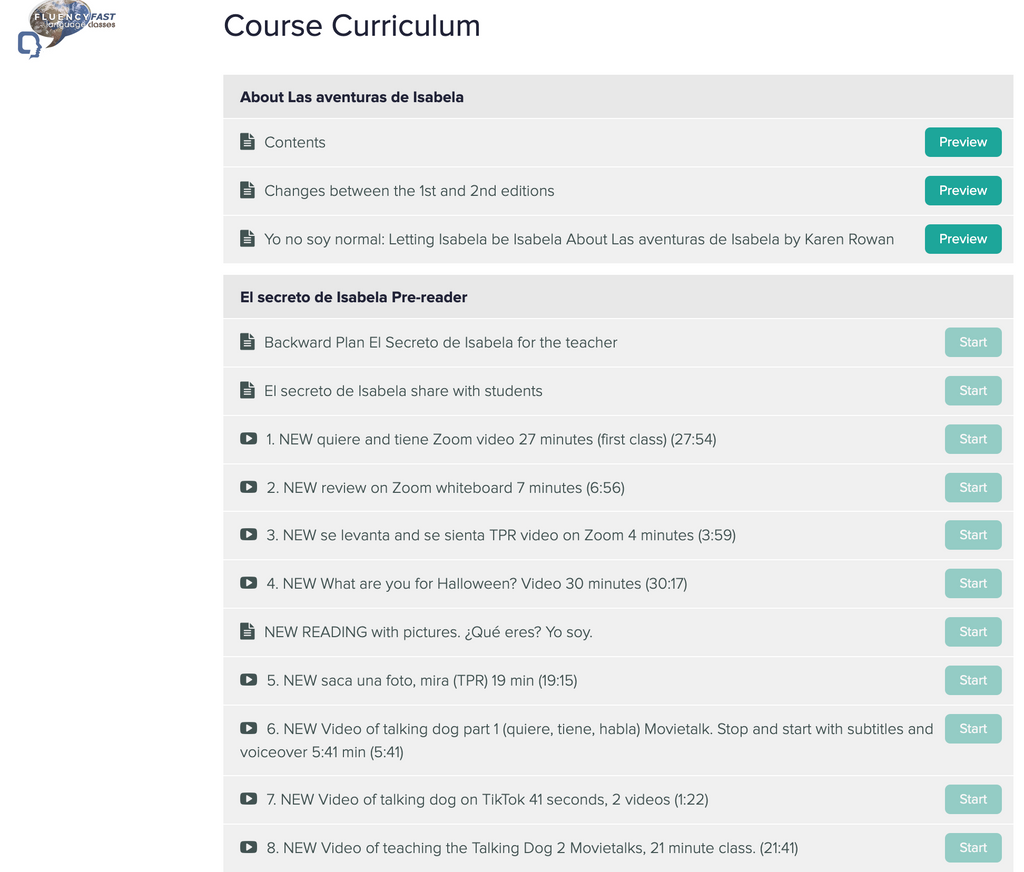Click video icon for Zoom whiteboard review

tap(248, 487)
